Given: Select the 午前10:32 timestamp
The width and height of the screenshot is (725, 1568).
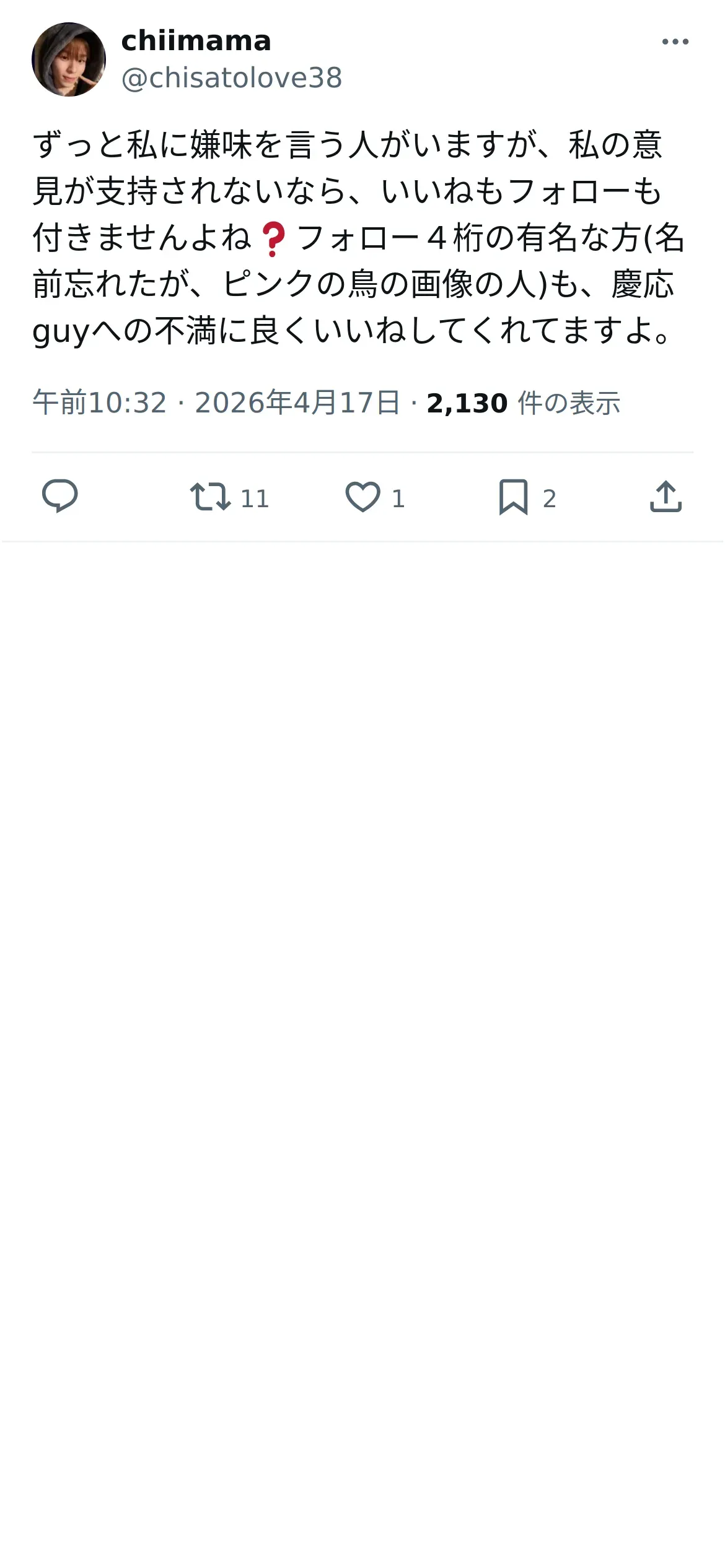Looking at the screenshot, I should pyautogui.click(x=100, y=403).
